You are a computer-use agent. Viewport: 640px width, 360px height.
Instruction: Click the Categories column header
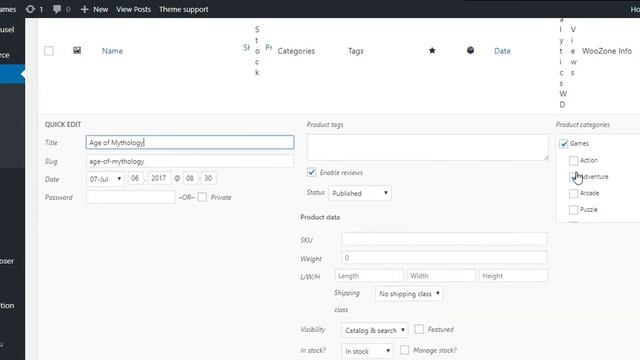[296, 51]
